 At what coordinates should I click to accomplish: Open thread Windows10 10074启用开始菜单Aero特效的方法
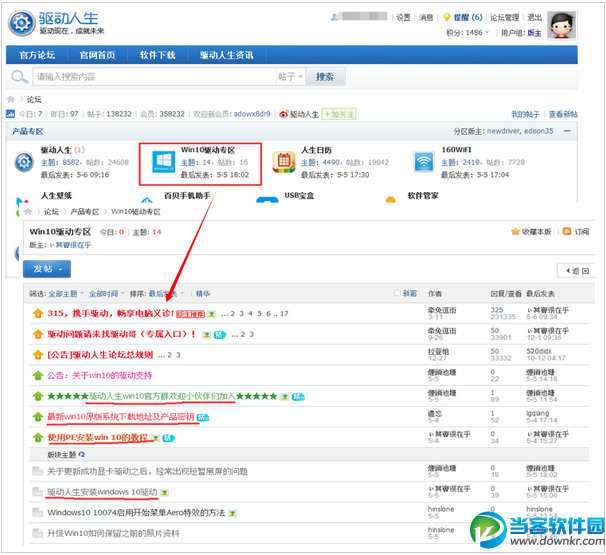[x=136, y=512]
